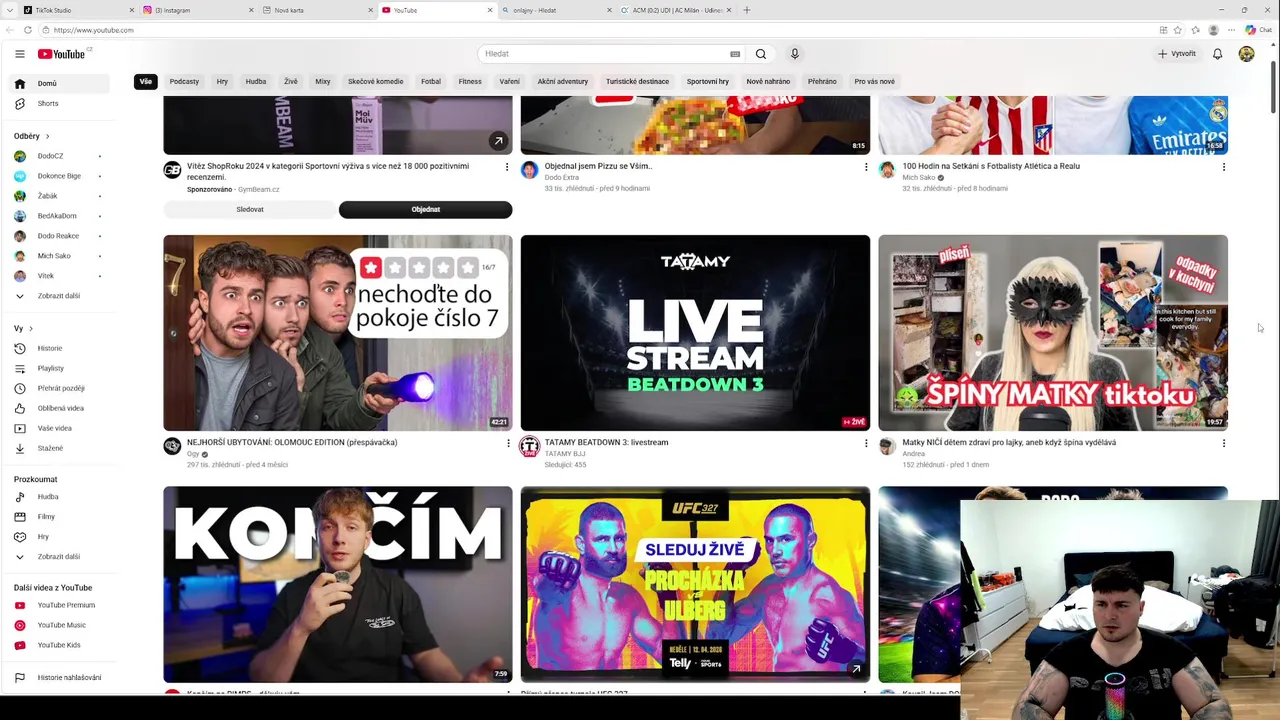The image size is (1280, 720).
Task: Switch to TikTok Studio browser tab
Action: click(x=78, y=10)
